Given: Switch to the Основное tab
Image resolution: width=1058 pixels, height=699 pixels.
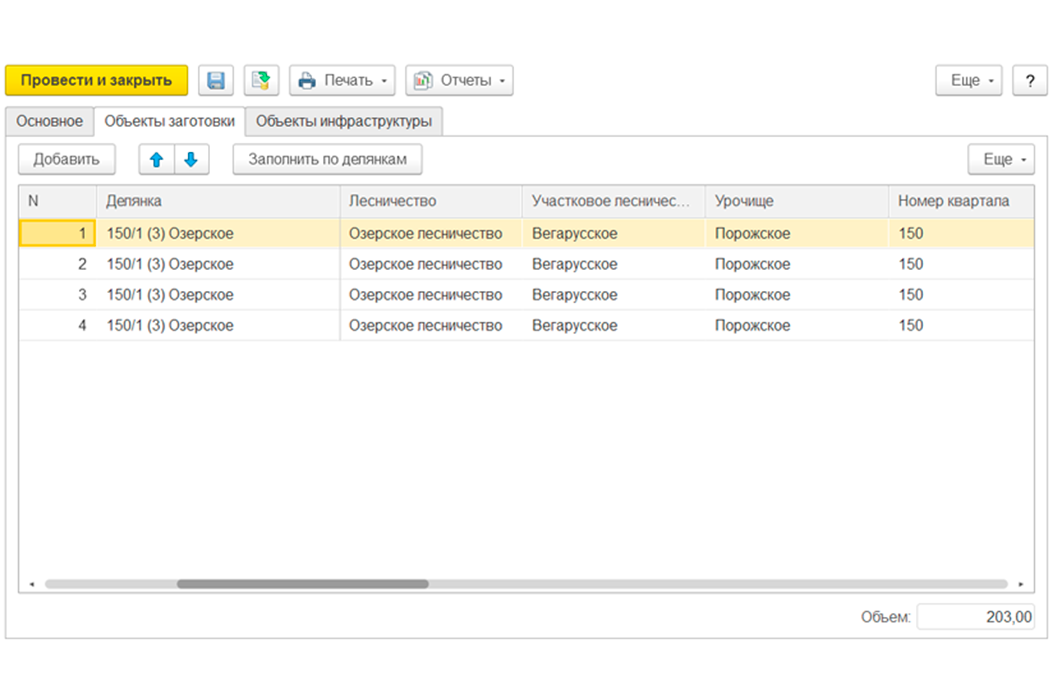Looking at the screenshot, I should [49, 121].
